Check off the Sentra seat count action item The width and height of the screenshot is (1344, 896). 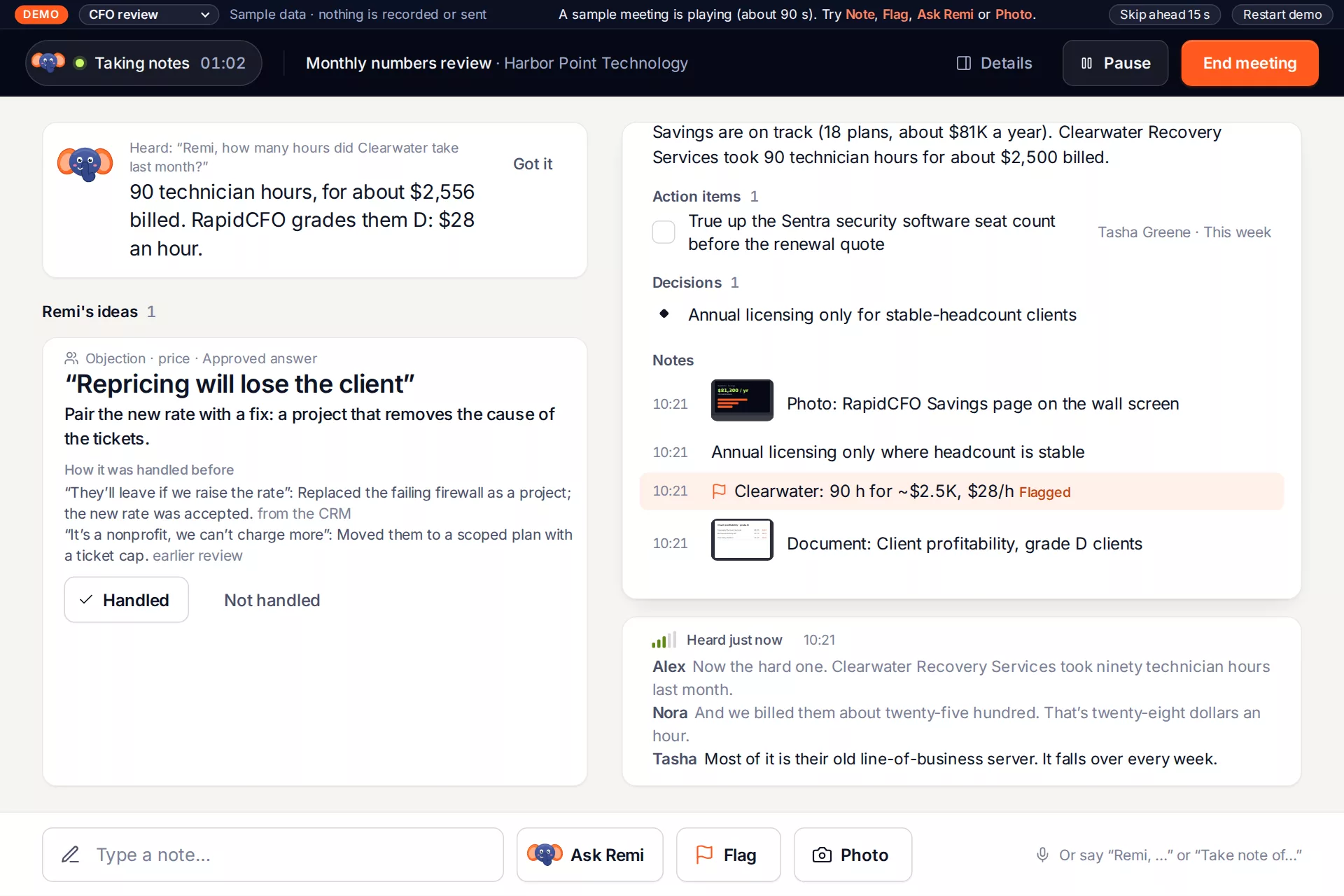(x=664, y=232)
